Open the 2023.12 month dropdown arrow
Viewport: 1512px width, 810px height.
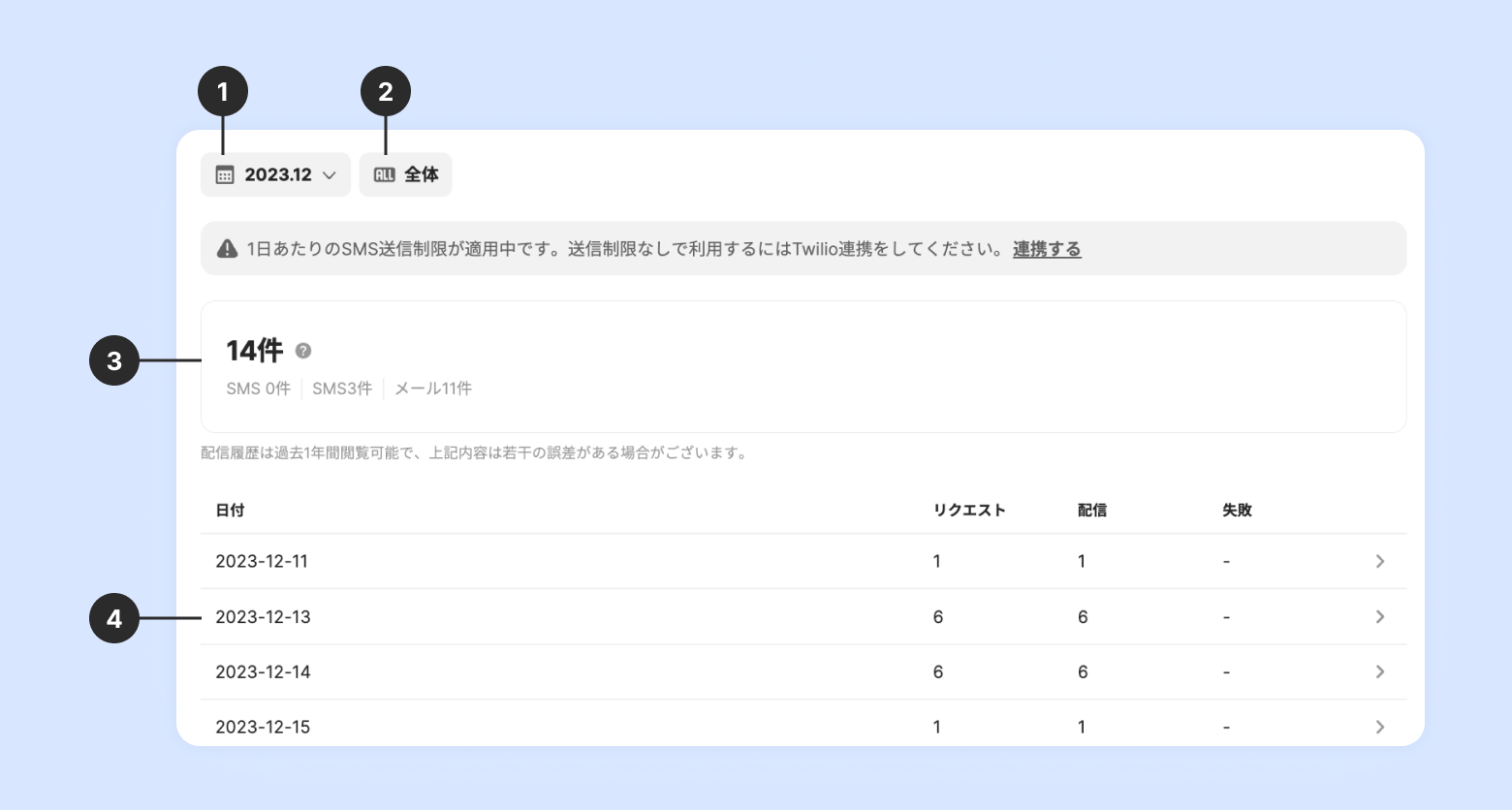tap(330, 175)
